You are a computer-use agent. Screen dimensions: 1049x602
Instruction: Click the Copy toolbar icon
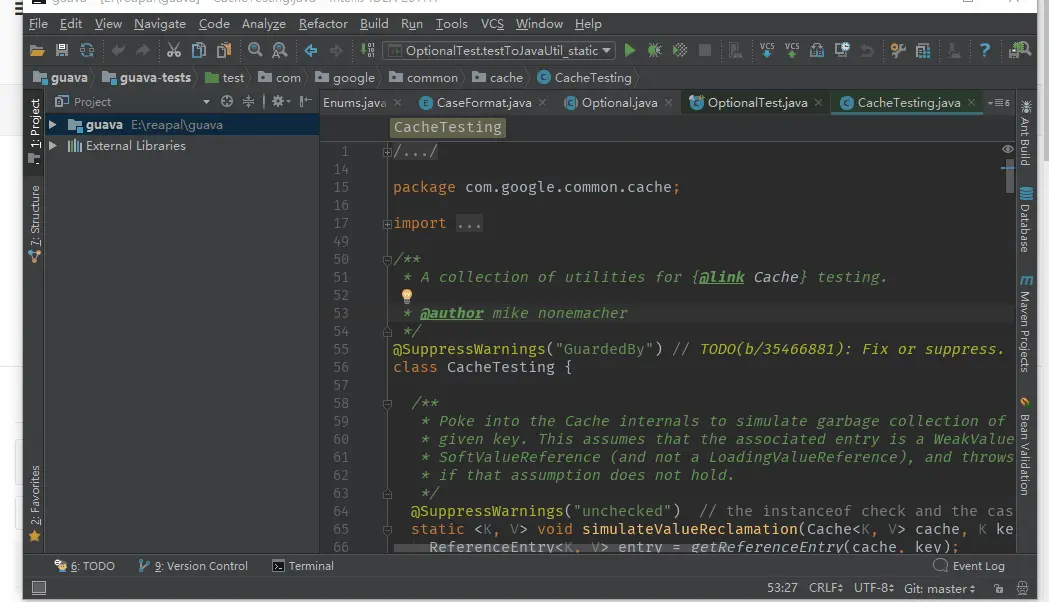click(x=199, y=50)
